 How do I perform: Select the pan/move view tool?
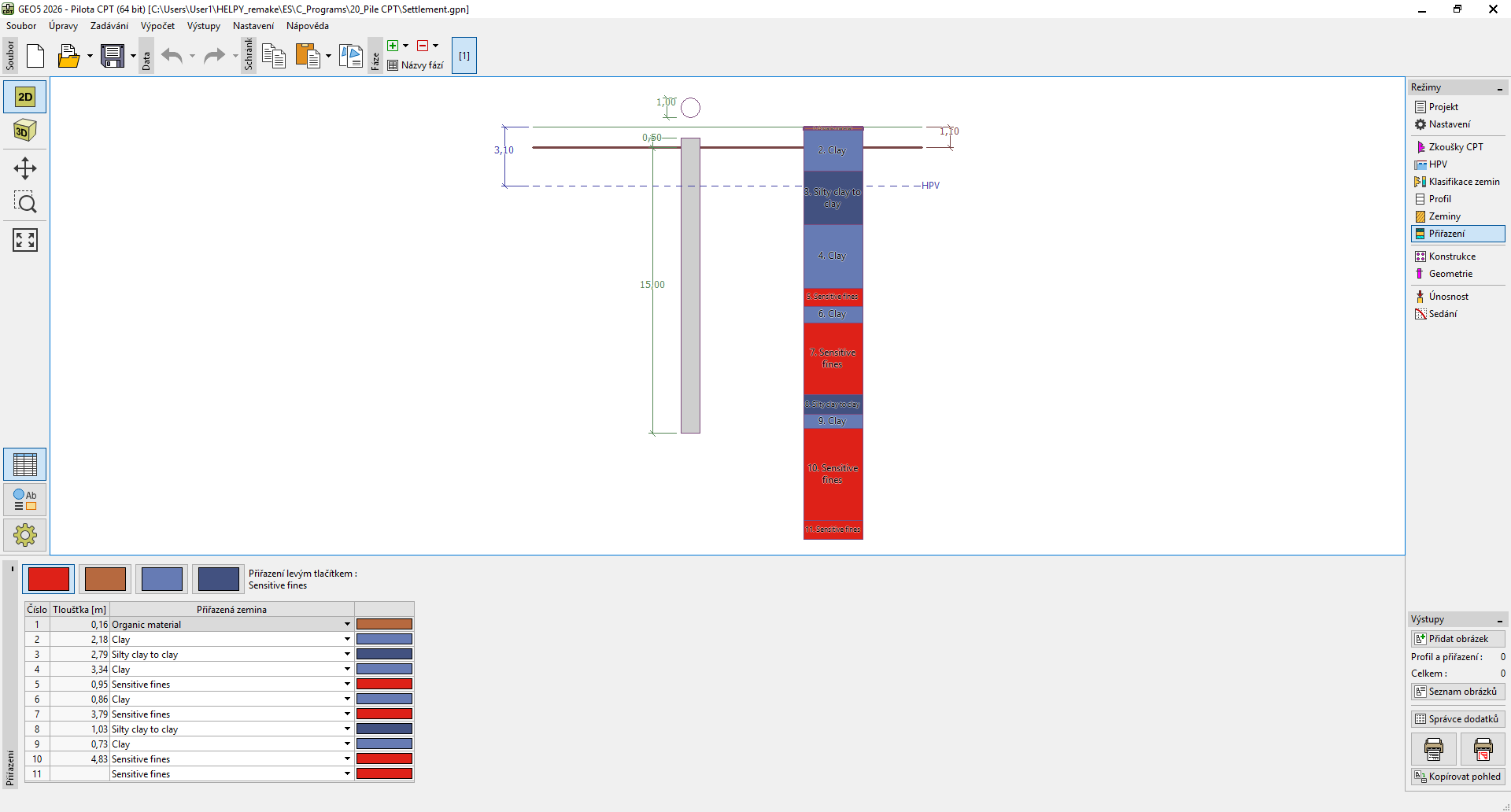pos(24,168)
